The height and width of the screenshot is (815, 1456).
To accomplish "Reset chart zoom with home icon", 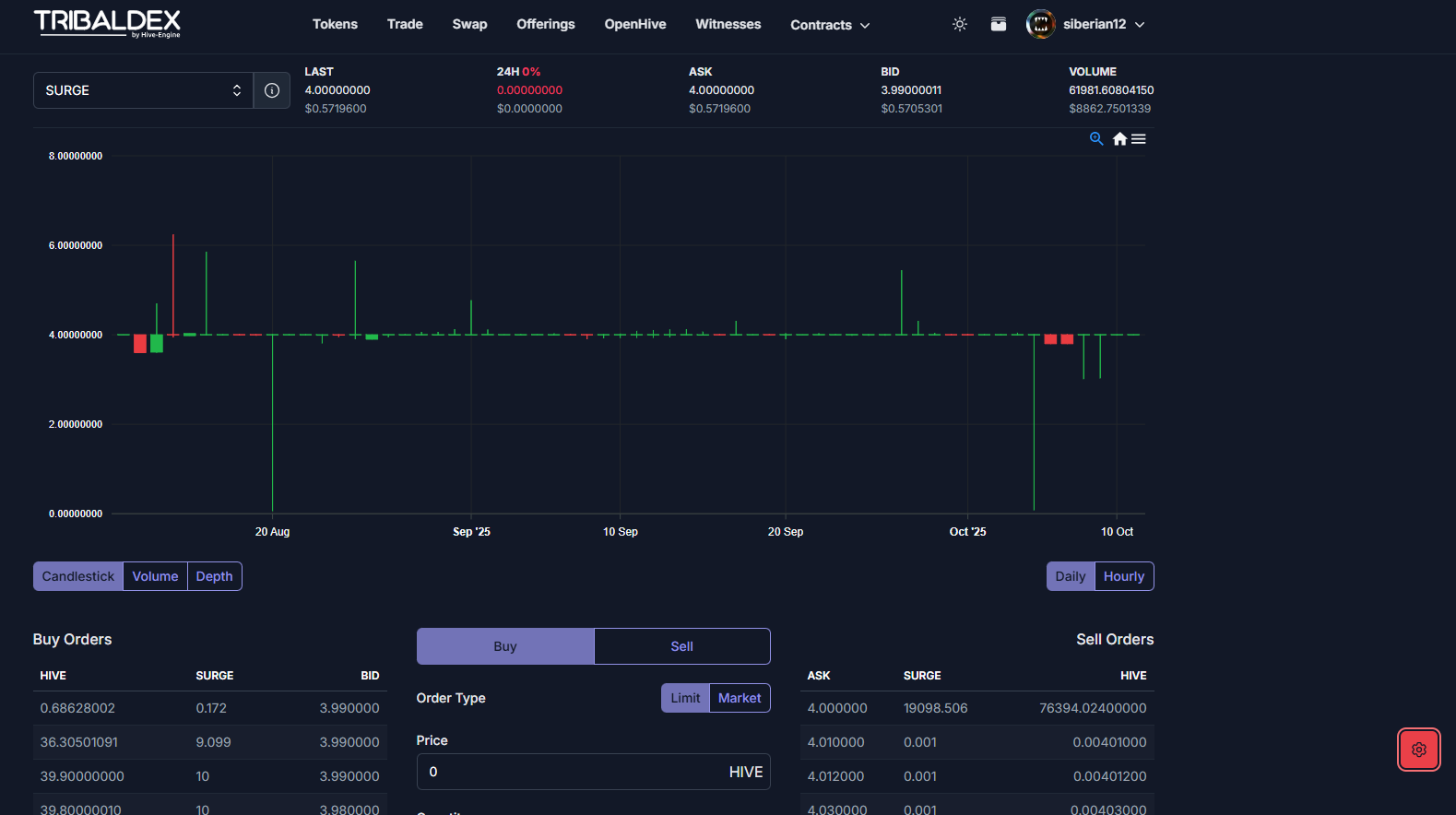I will pos(1119,139).
